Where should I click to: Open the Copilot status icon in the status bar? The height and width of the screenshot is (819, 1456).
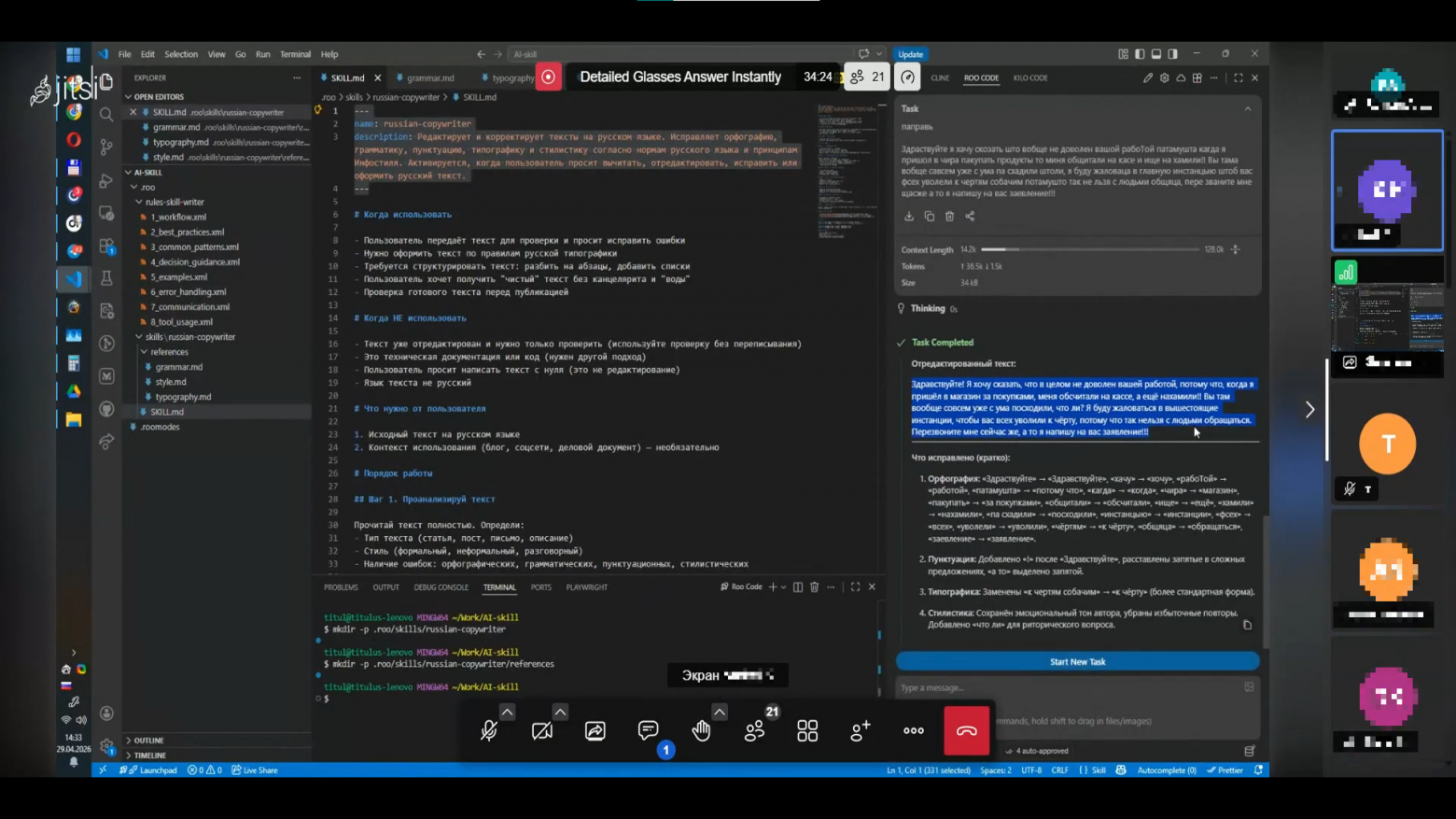[x=1121, y=770]
